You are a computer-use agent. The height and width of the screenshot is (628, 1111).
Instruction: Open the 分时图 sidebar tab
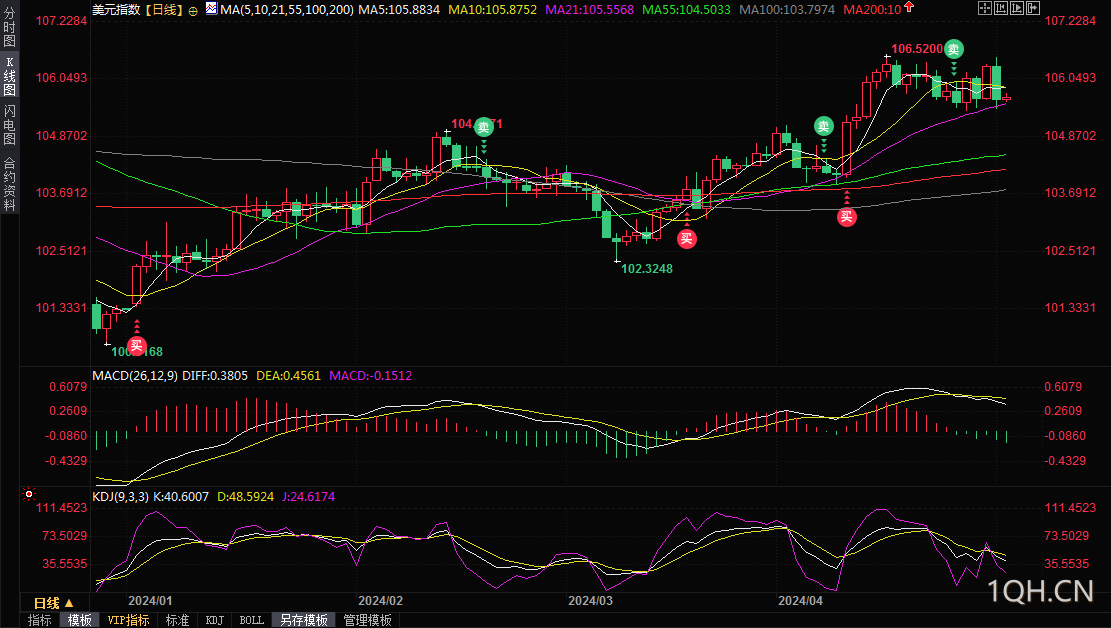(x=9, y=27)
